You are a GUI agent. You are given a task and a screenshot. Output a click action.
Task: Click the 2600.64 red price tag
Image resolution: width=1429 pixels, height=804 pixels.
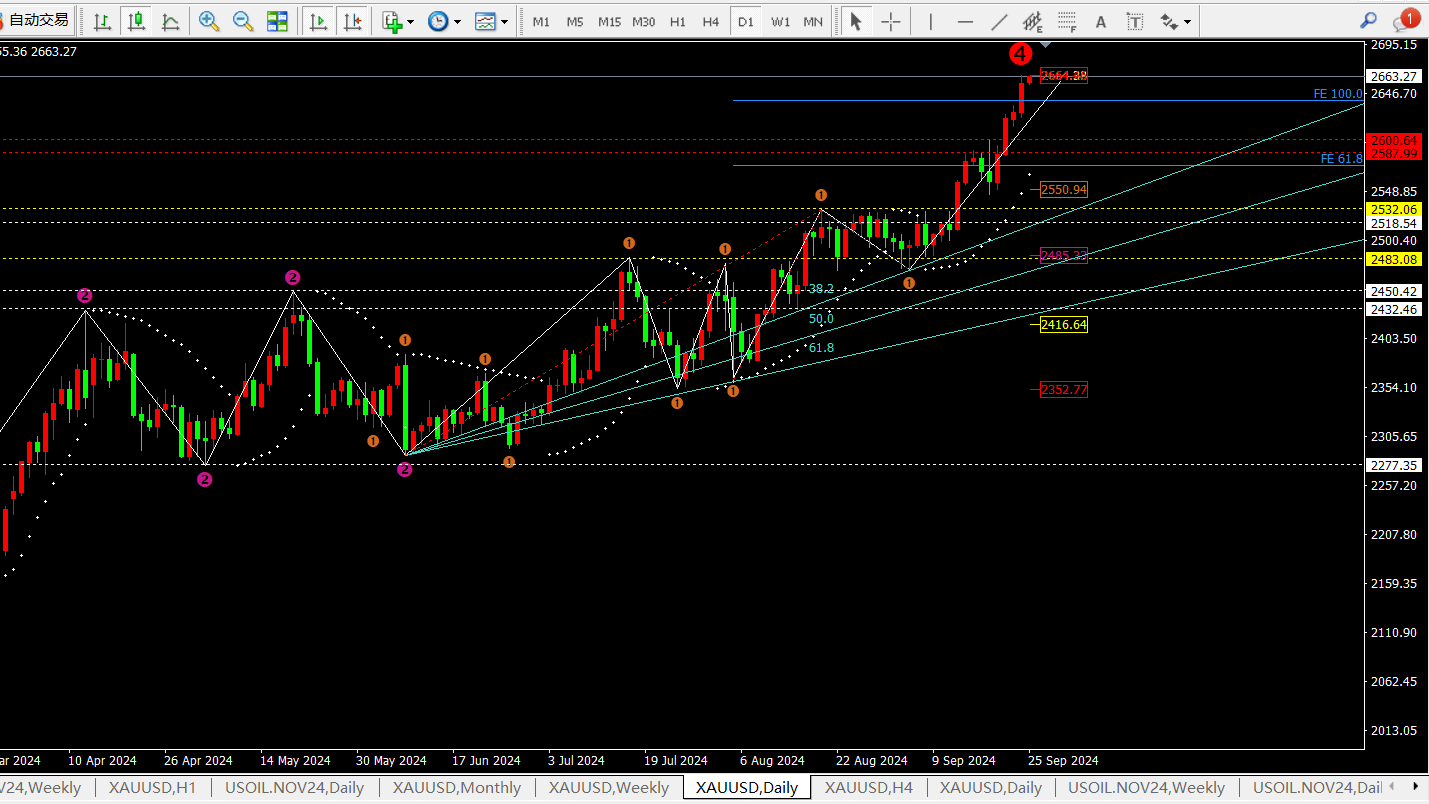point(1394,141)
